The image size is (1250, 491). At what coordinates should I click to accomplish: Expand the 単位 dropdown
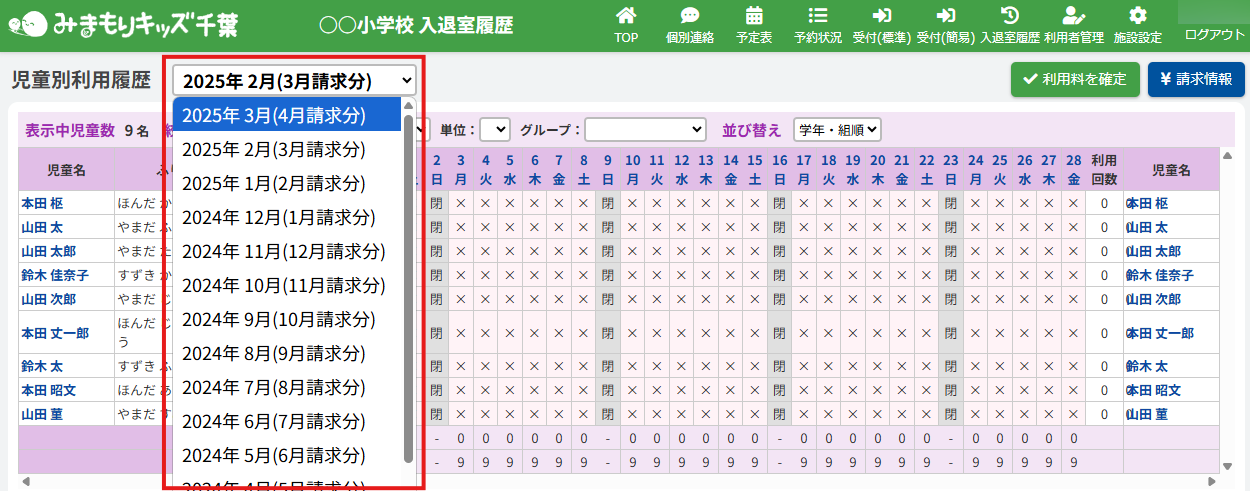[x=494, y=130]
